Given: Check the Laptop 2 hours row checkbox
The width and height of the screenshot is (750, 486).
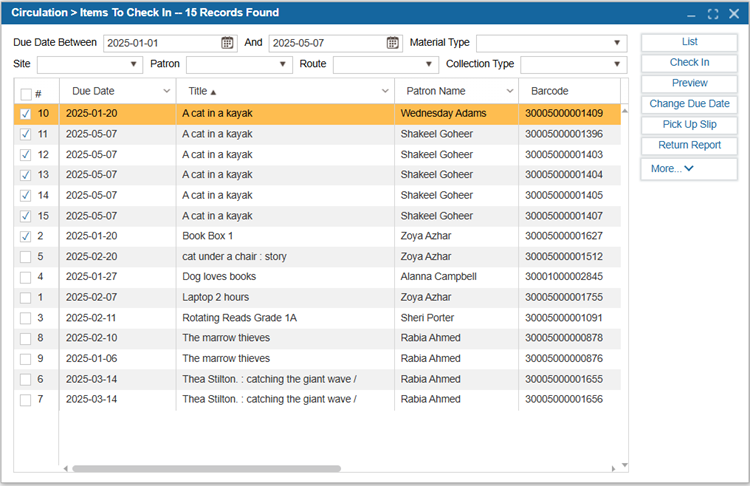Looking at the screenshot, I should click(x=26, y=297).
